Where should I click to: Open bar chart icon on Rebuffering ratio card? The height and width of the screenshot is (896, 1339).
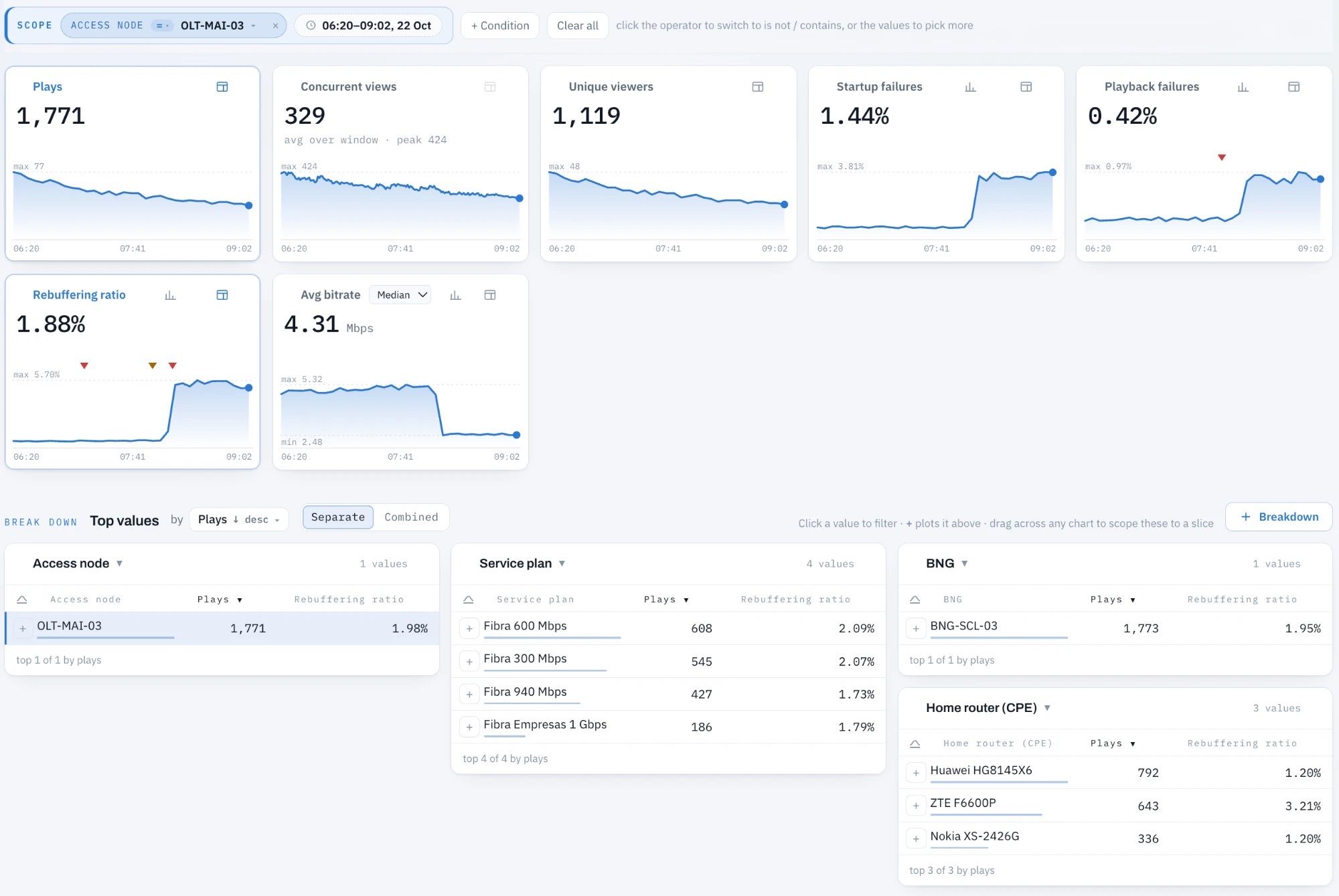coord(170,295)
